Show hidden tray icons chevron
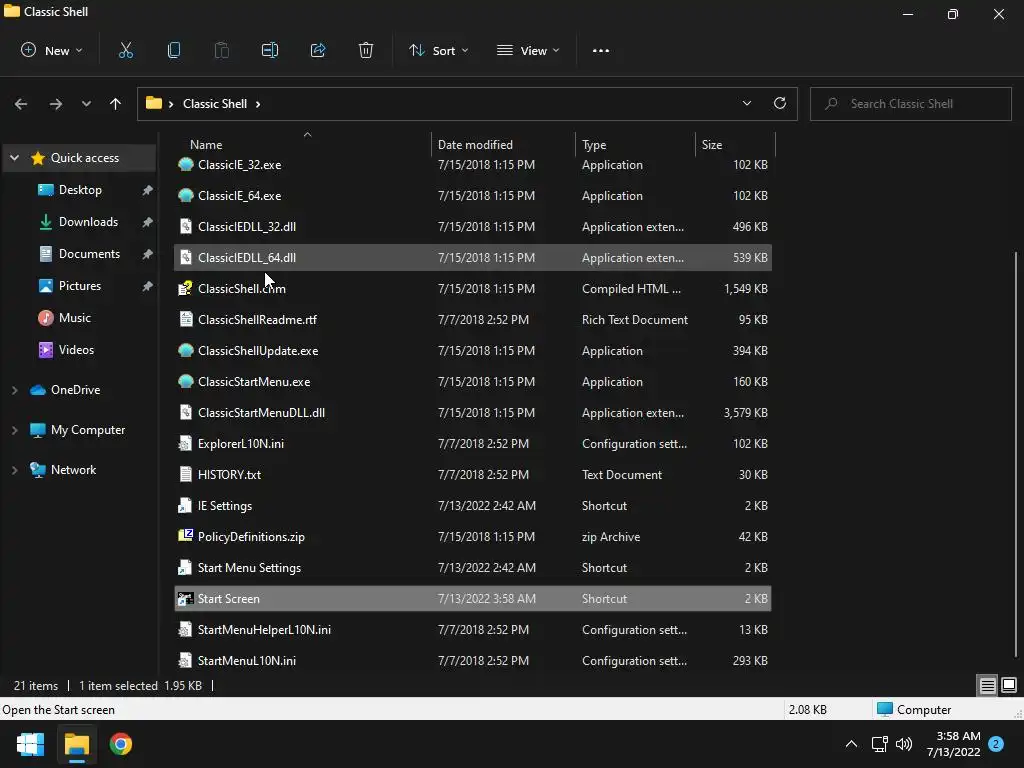 [x=851, y=744]
